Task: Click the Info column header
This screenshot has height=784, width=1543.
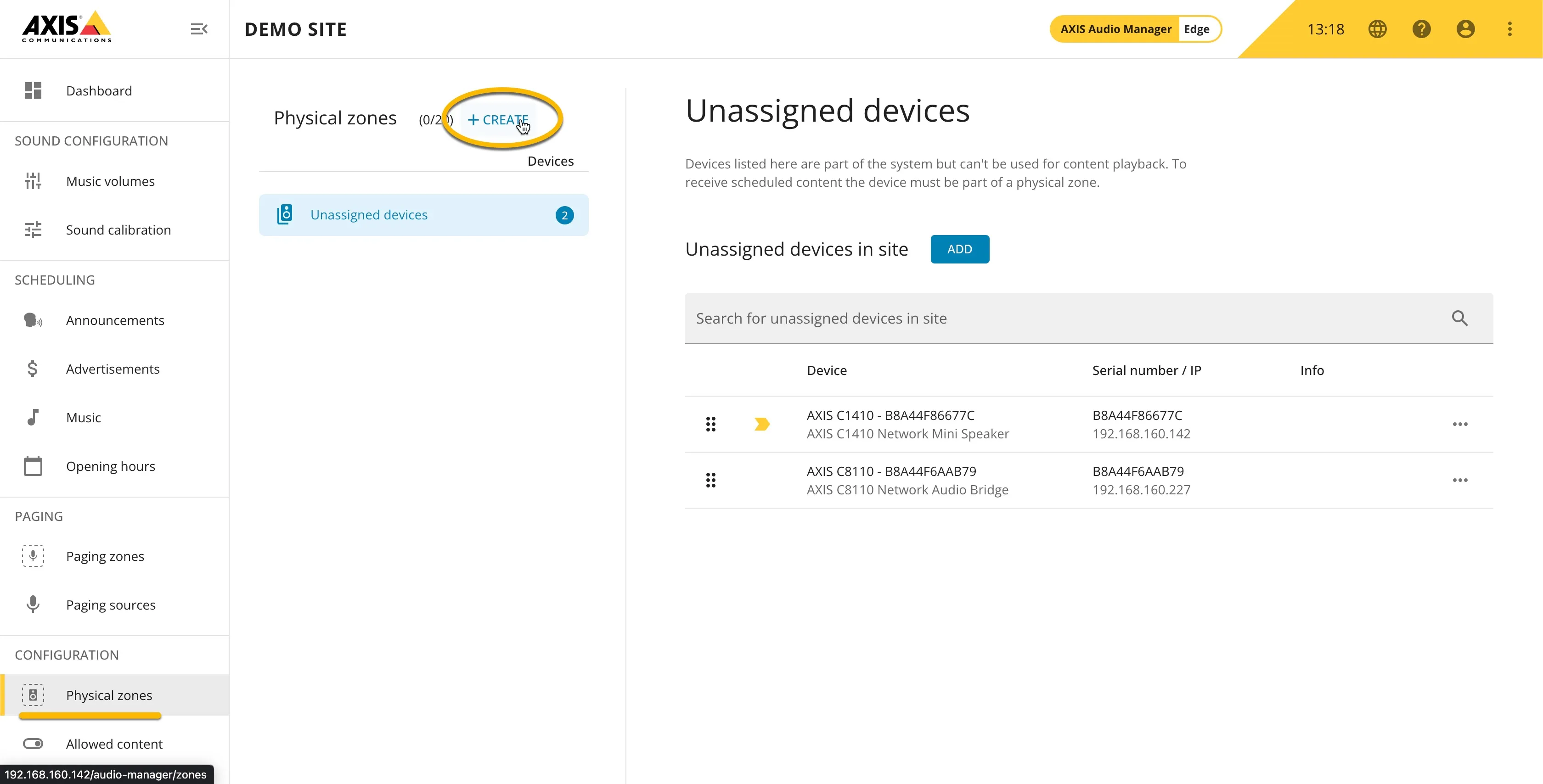Action: (1312, 370)
